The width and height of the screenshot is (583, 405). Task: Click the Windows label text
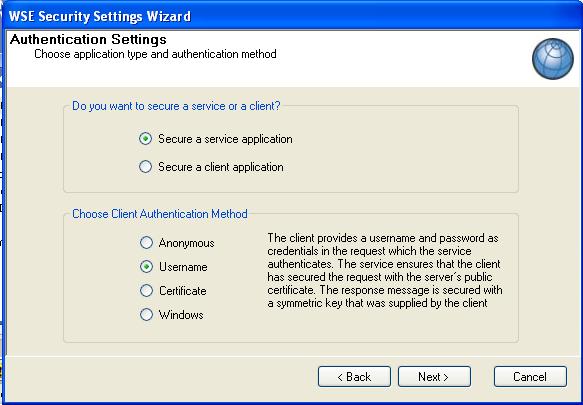181,315
